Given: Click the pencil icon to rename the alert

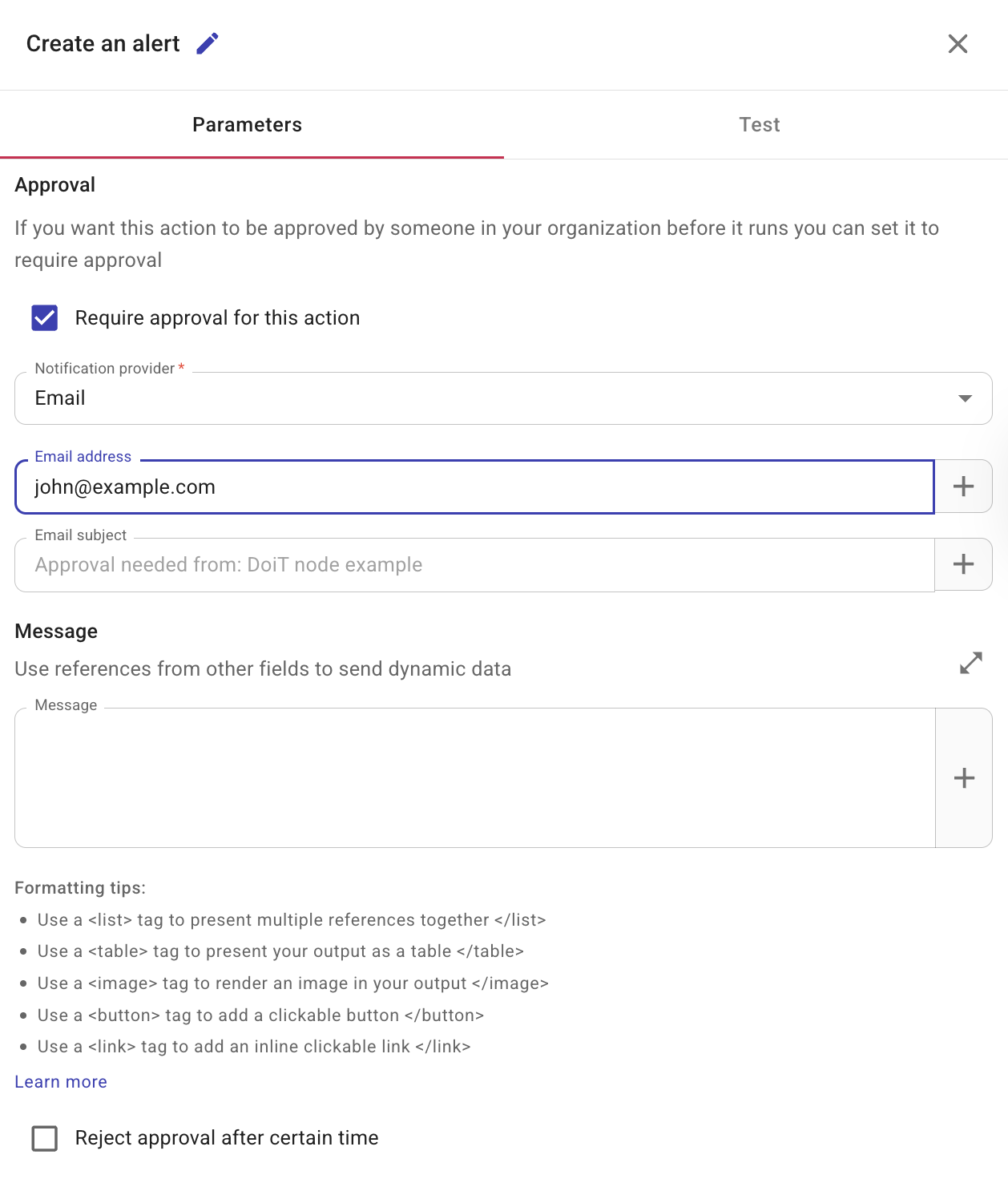Looking at the screenshot, I should coord(208,43).
